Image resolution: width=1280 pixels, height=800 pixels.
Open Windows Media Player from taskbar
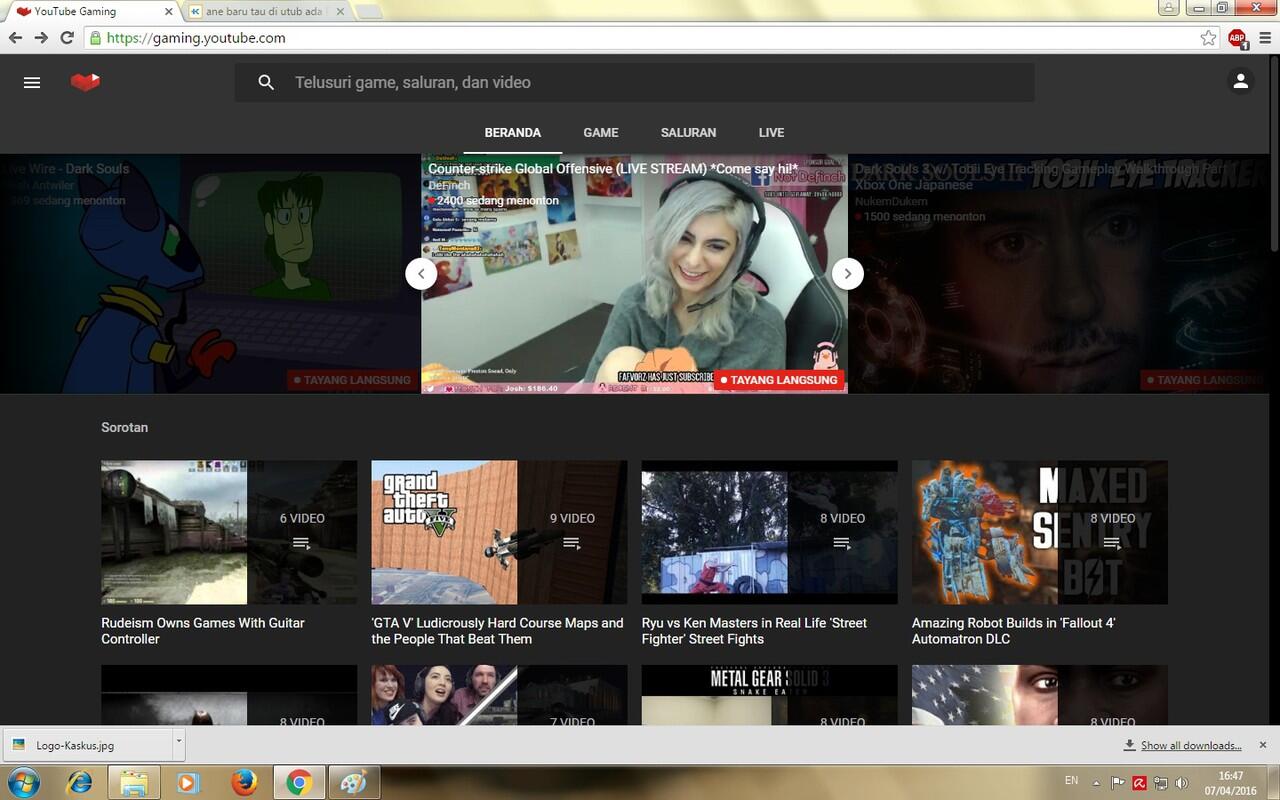click(x=189, y=782)
